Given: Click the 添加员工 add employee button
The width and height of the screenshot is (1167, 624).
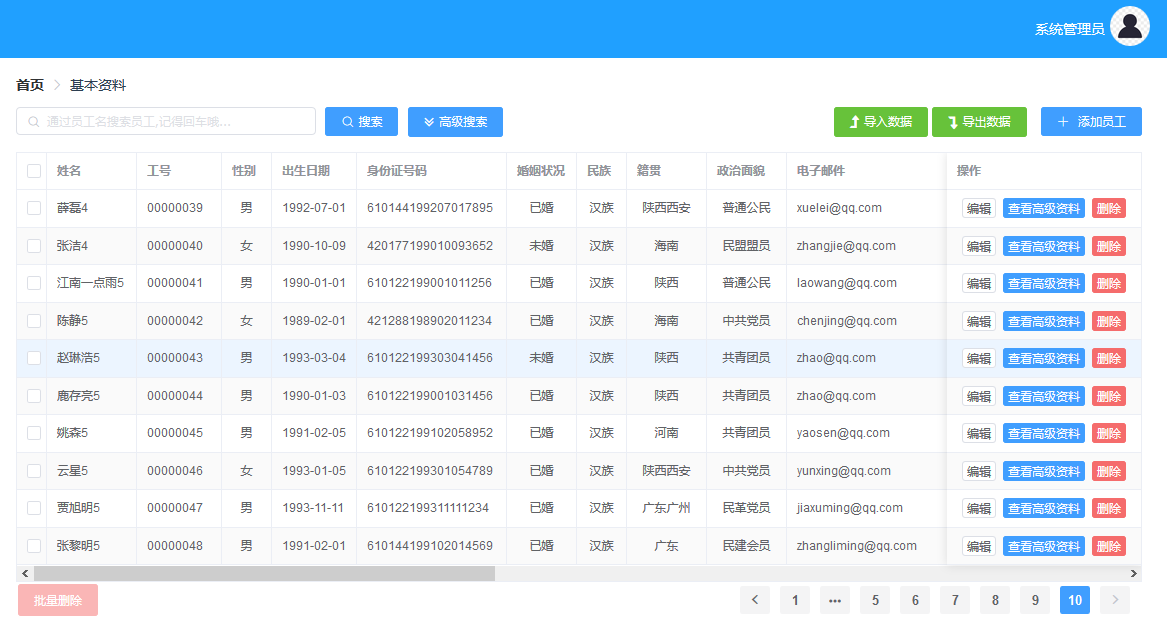Looking at the screenshot, I should point(1091,121).
